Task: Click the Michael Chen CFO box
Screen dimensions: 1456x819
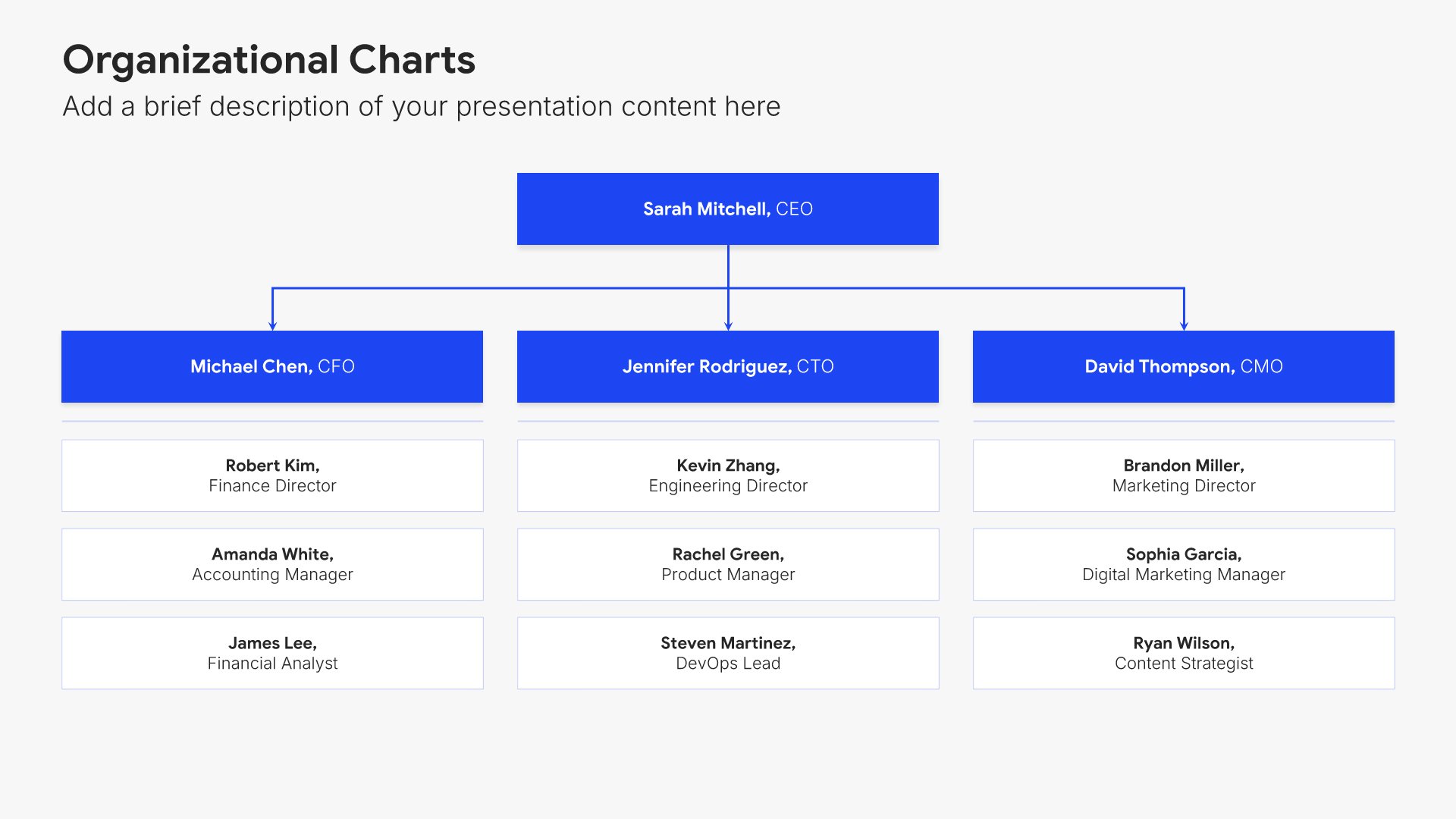Action: [271, 367]
